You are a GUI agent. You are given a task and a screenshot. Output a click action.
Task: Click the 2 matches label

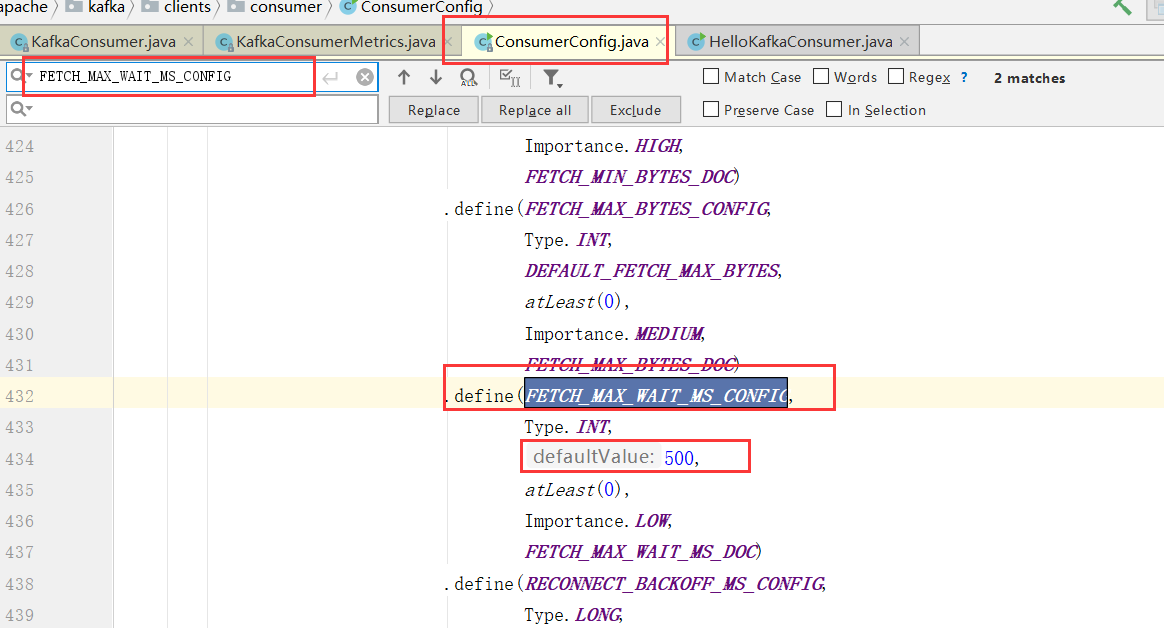point(1029,78)
